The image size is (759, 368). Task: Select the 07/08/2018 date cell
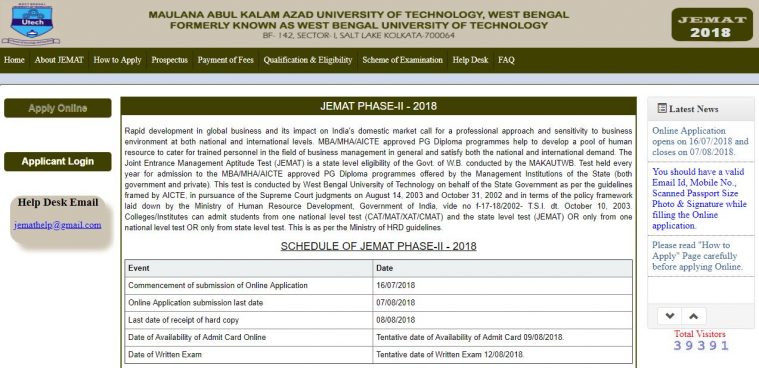click(502, 303)
